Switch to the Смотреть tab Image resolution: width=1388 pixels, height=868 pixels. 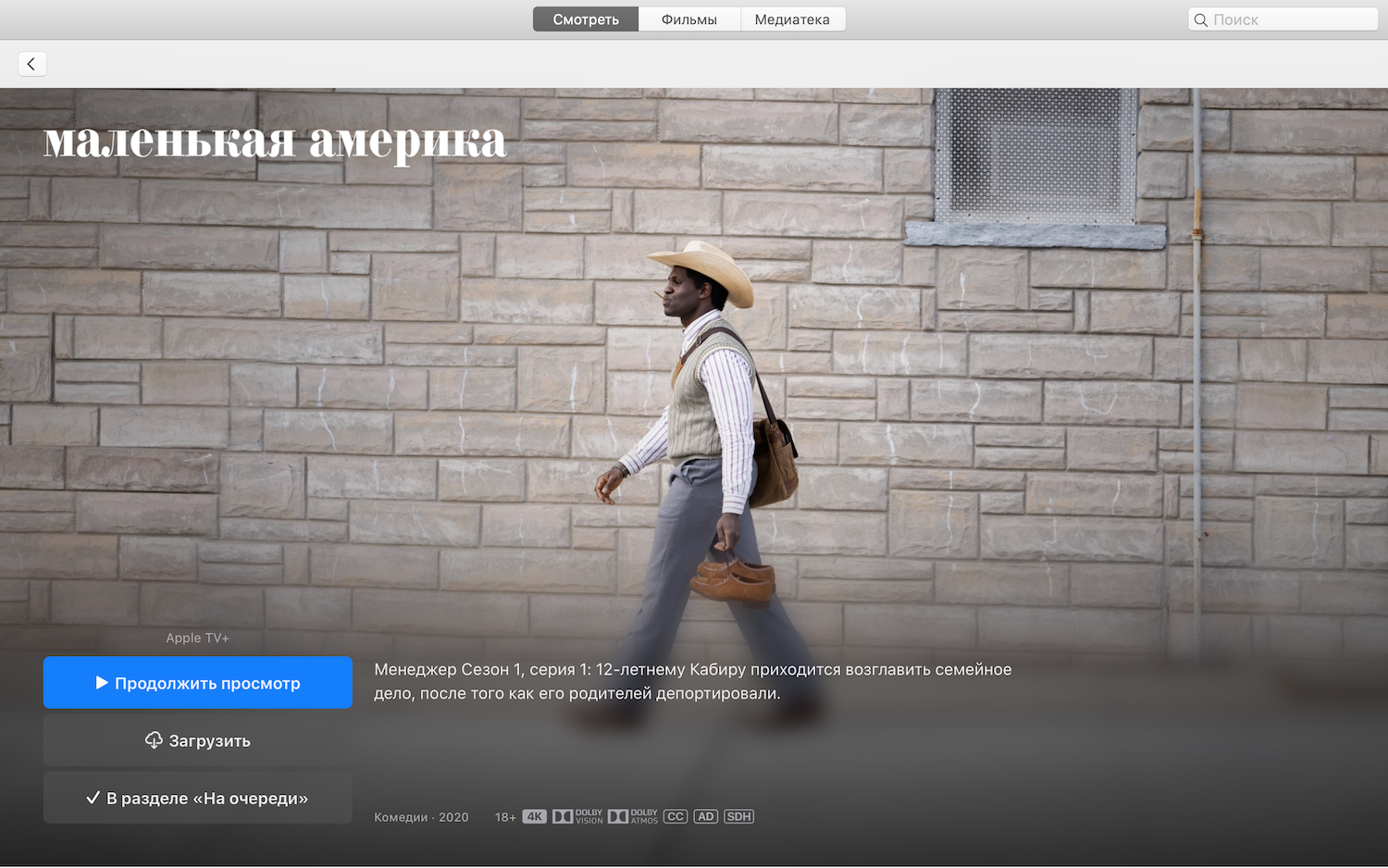coord(586,19)
